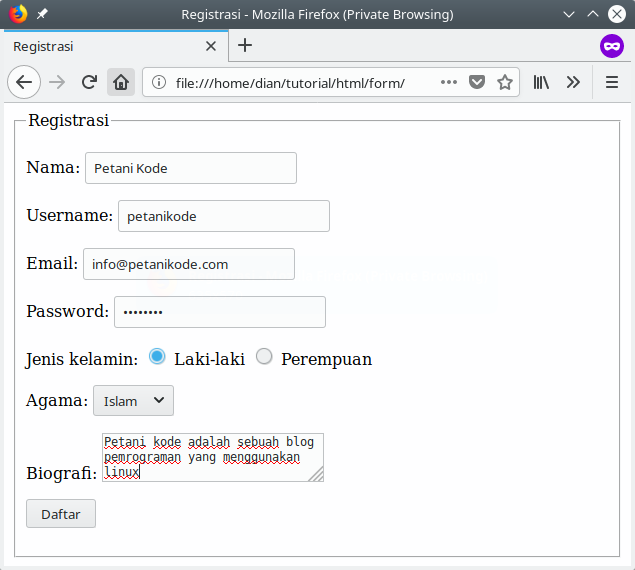Go back with the back arrow button

point(24,82)
